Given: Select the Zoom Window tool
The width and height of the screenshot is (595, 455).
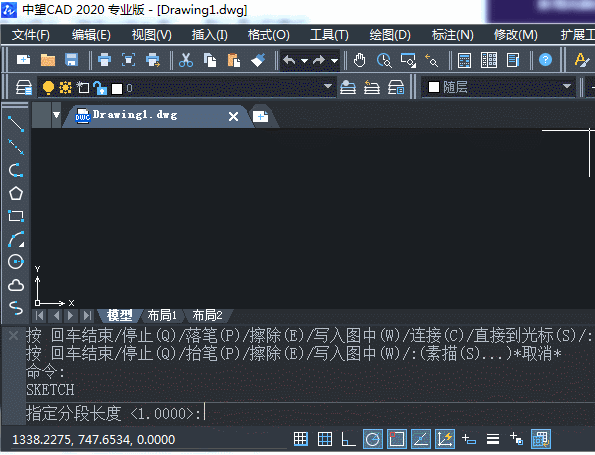Looking at the screenshot, I should point(408,60).
